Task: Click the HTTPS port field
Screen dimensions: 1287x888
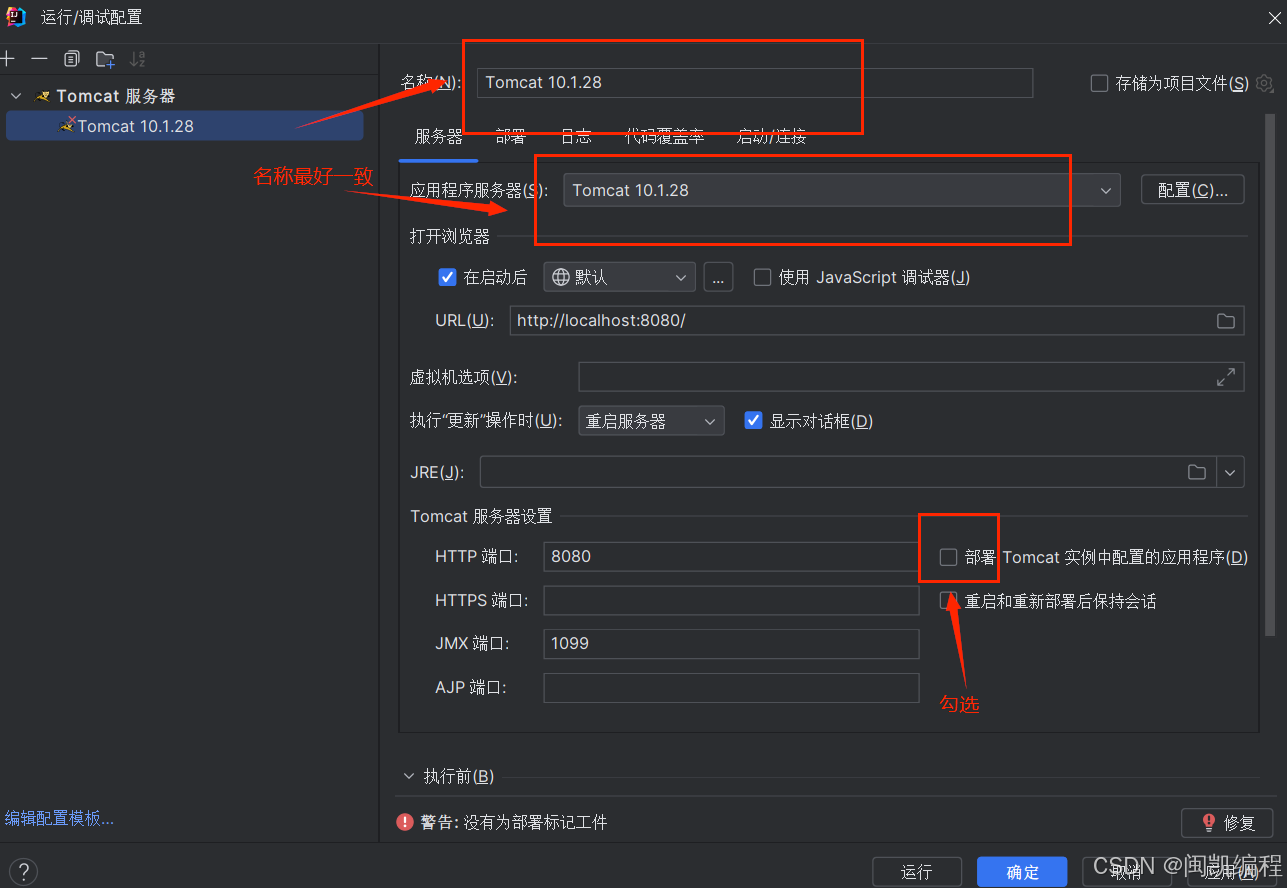Action: tap(731, 600)
